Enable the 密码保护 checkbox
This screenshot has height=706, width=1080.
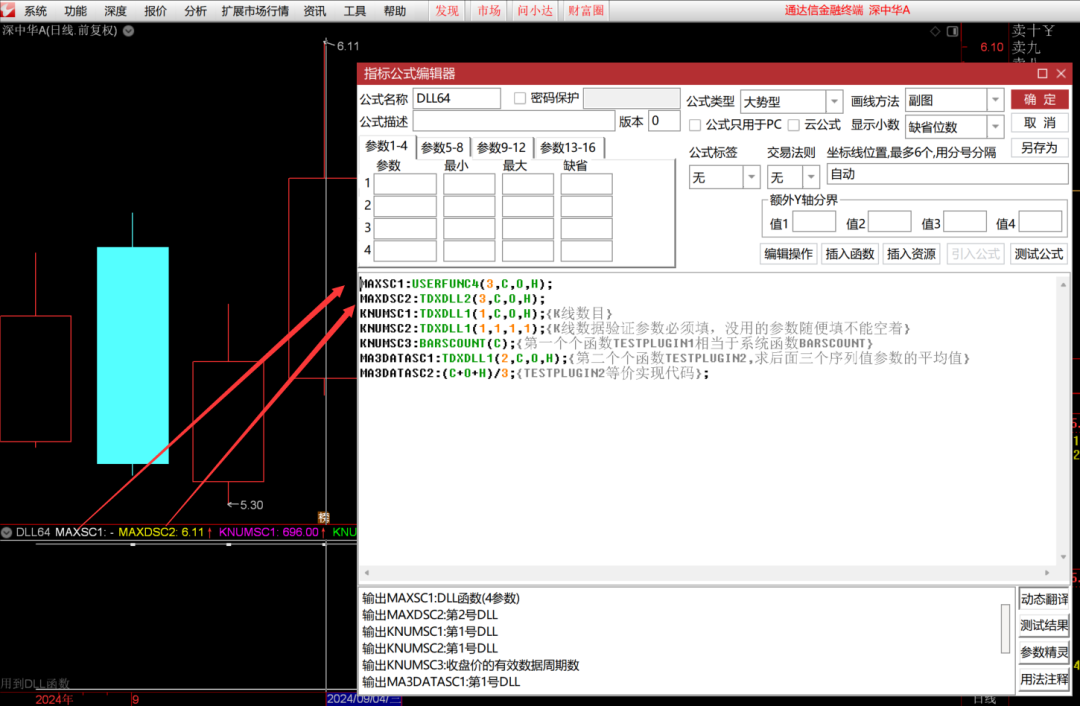[520, 98]
